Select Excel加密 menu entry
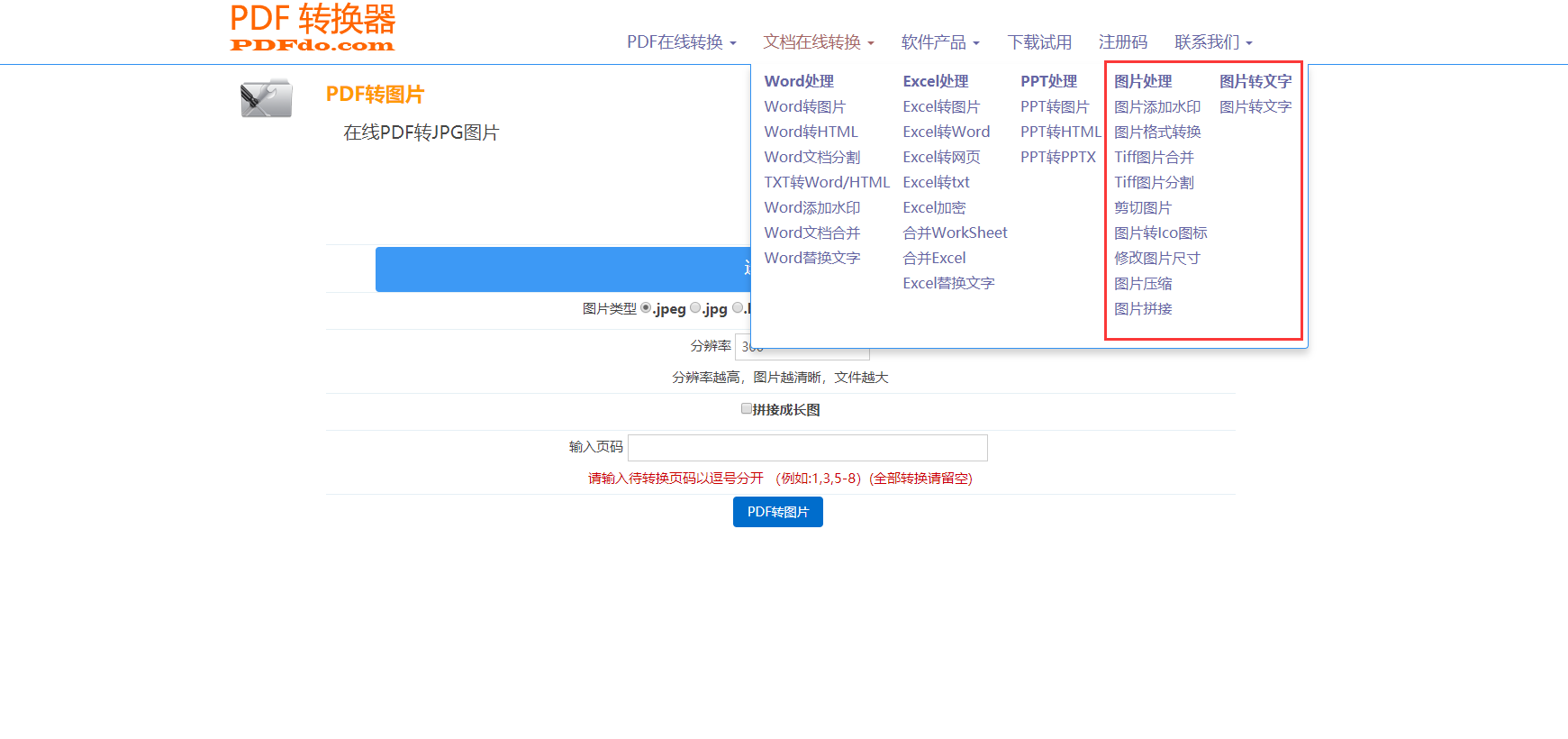This screenshot has height=739, width=1568. tap(934, 207)
